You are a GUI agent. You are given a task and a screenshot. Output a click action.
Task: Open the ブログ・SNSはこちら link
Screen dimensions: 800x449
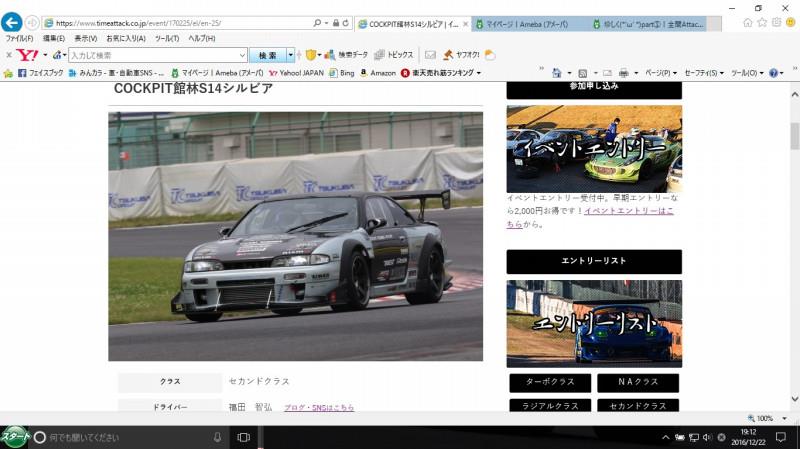(x=319, y=407)
